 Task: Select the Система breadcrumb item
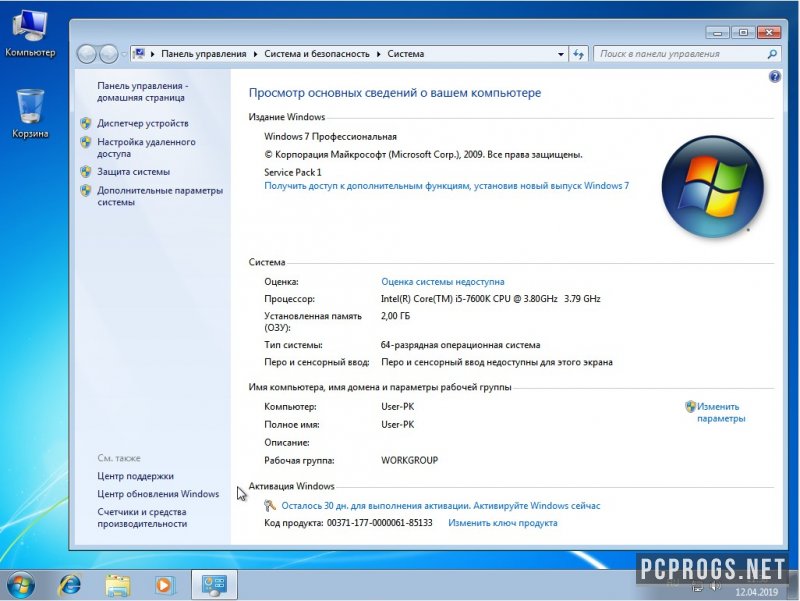pyautogui.click(x=406, y=54)
